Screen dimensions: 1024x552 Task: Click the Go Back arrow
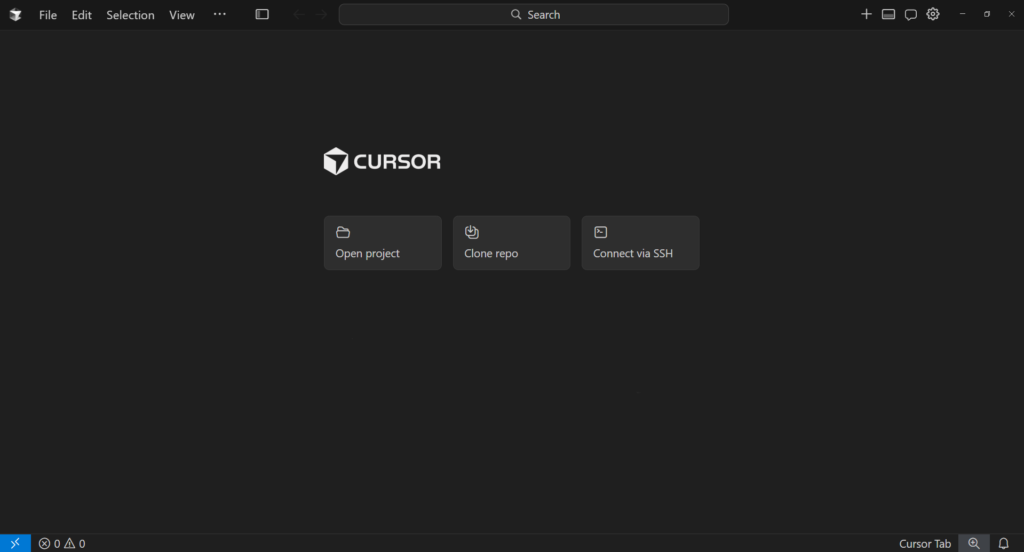click(298, 14)
